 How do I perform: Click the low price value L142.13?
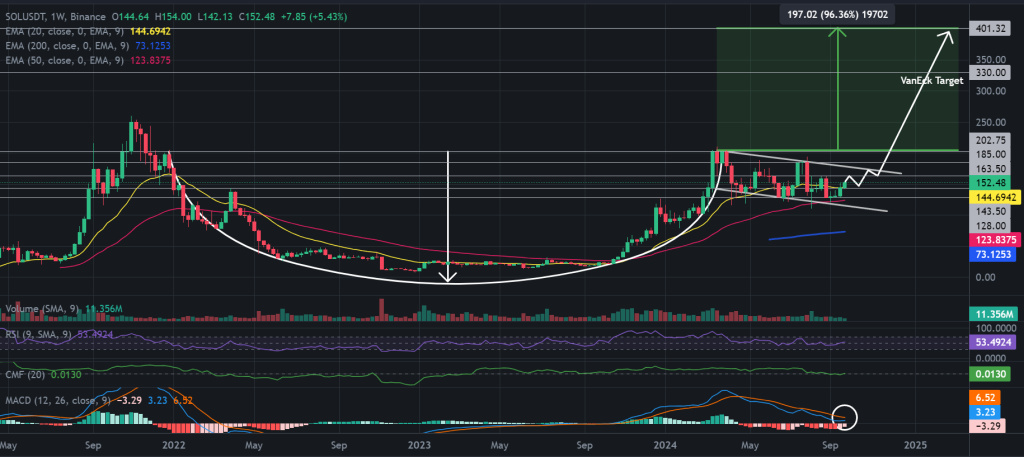point(216,18)
